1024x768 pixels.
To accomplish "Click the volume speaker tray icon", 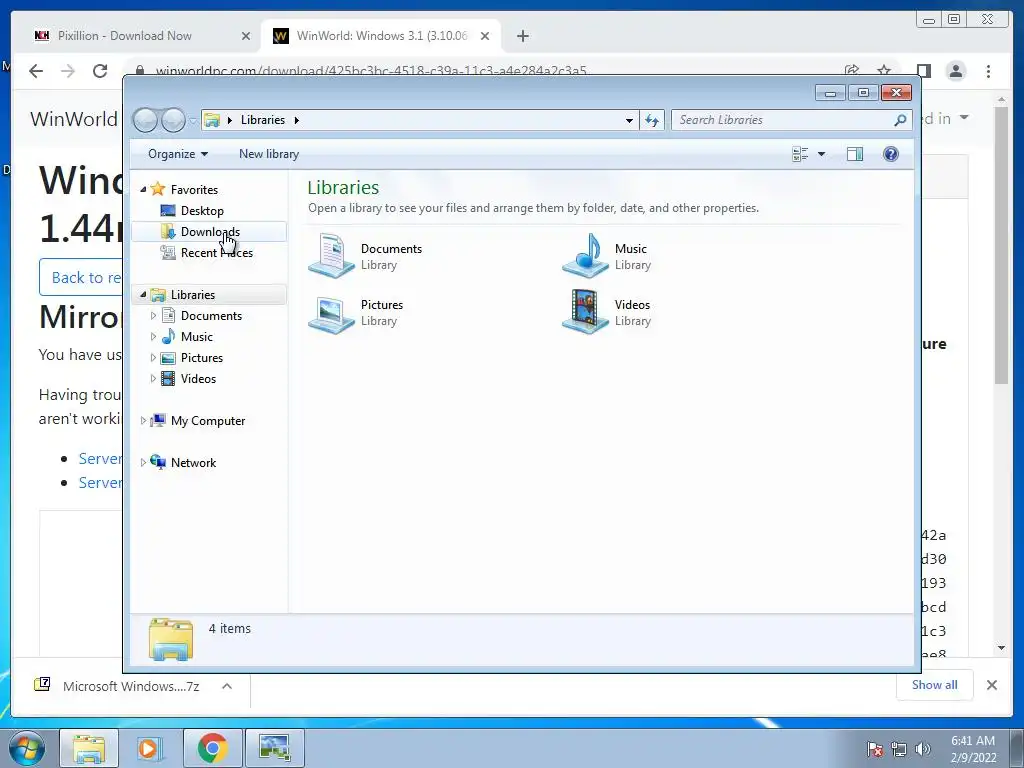I will coord(922,749).
